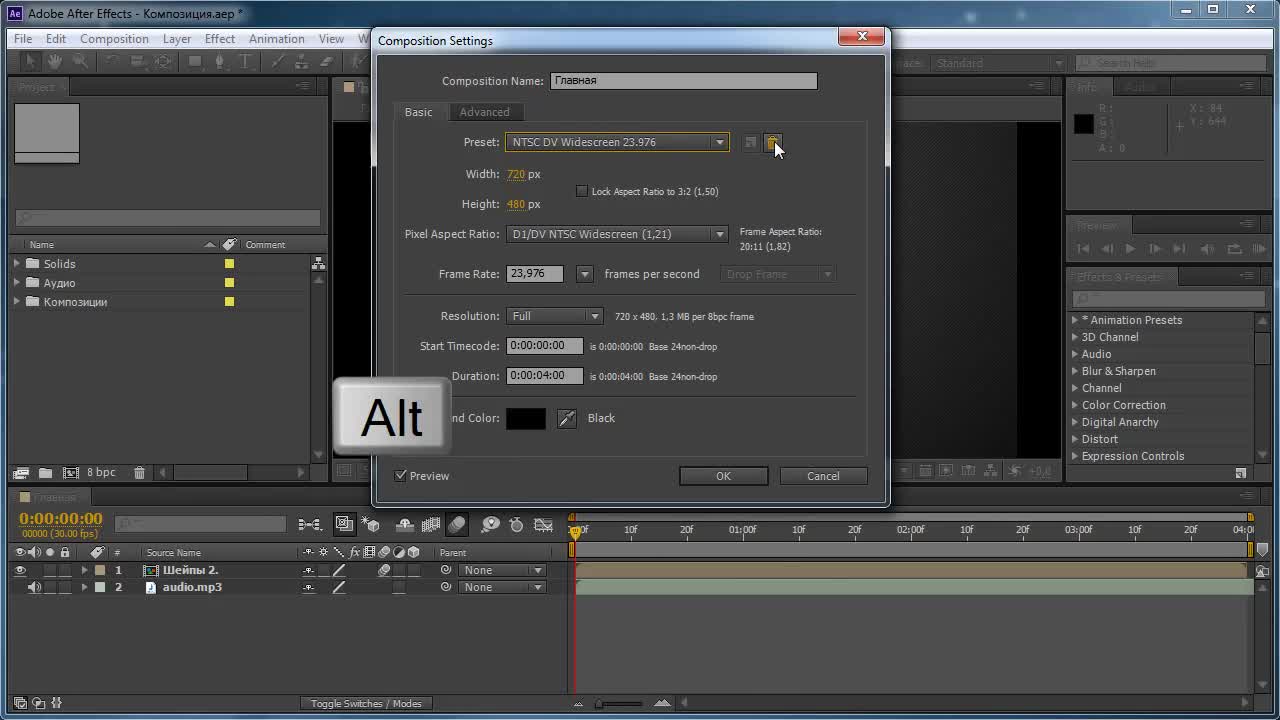Select the Zoom magnifier tool
1280x720 pixels.
click(x=79, y=62)
